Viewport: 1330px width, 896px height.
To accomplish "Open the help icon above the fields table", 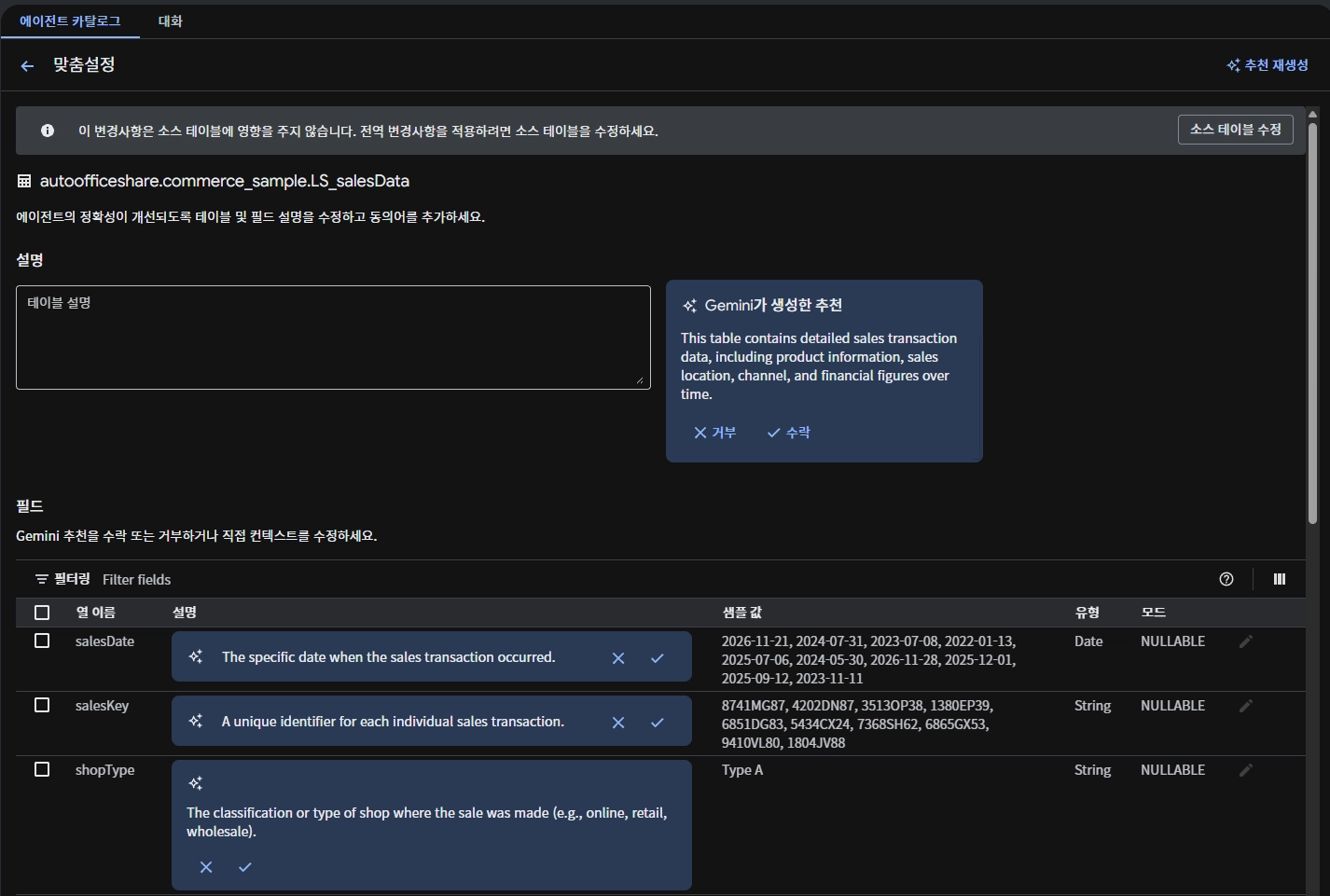I will [1226, 579].
